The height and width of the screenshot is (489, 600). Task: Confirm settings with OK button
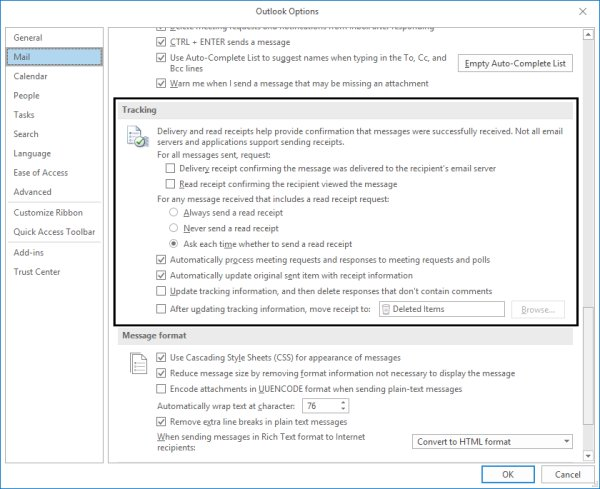pos(508,474)
